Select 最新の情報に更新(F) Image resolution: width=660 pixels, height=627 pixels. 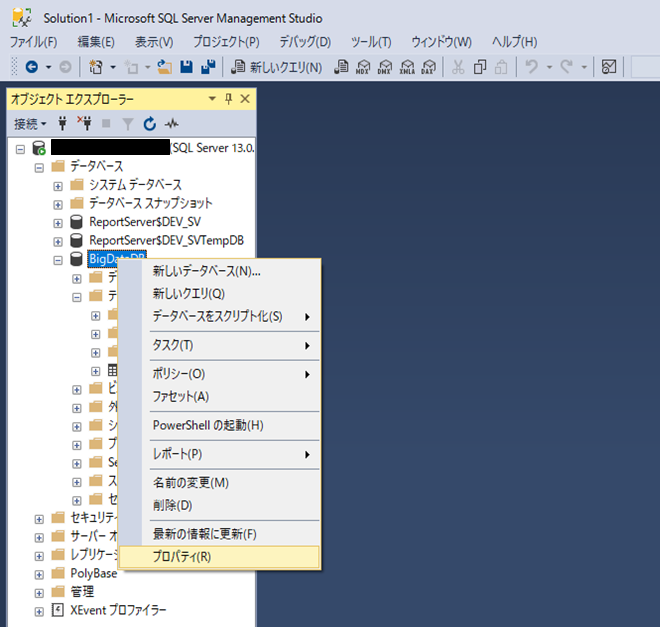[x=219, y=534]
